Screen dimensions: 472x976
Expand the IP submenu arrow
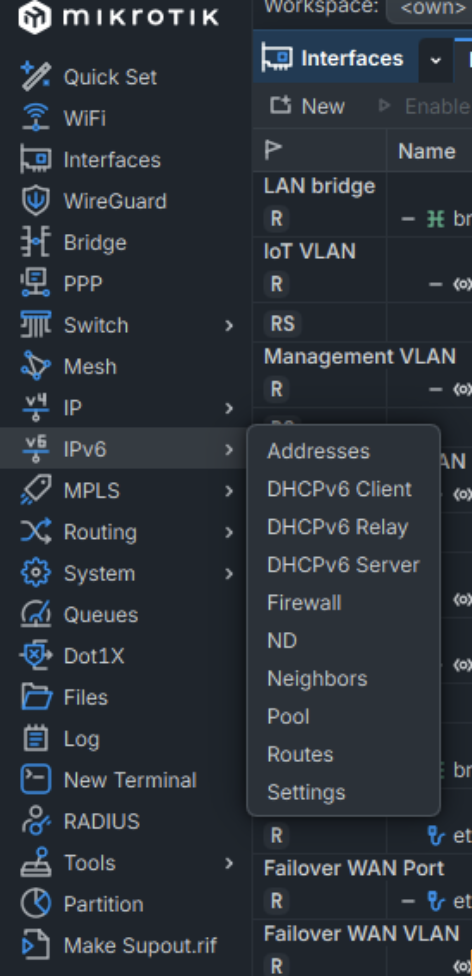229,408
